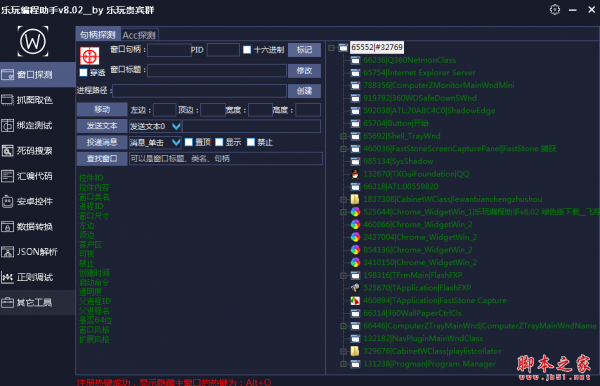Expand the FastStoneScreenCapturePanel tree node
This screenshot has height=386, width=600.
point(344,148)
